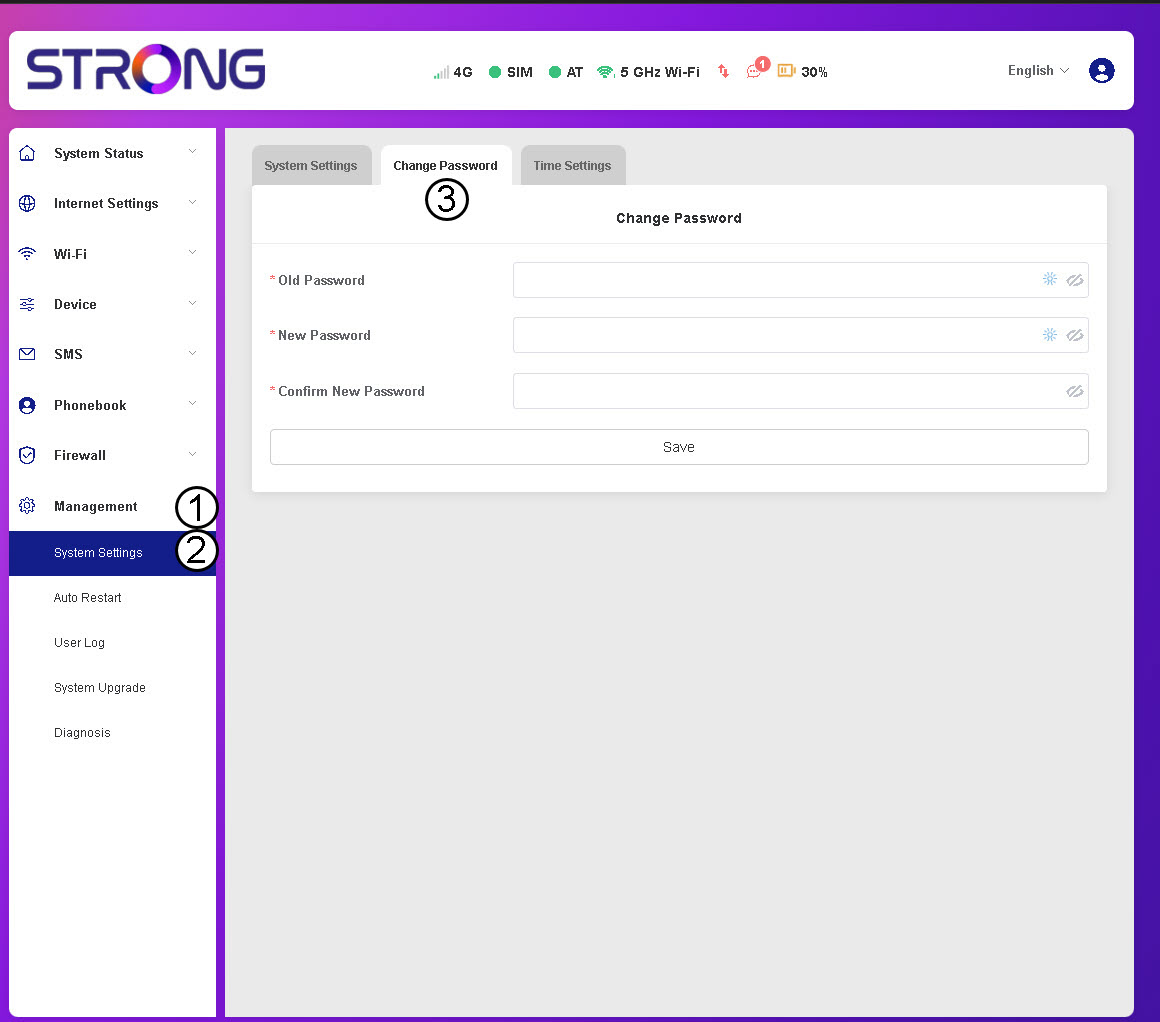Toggle visibility of Old Password field
The width and height of the screenshot is (1160, 1022).
point(1075,280)
